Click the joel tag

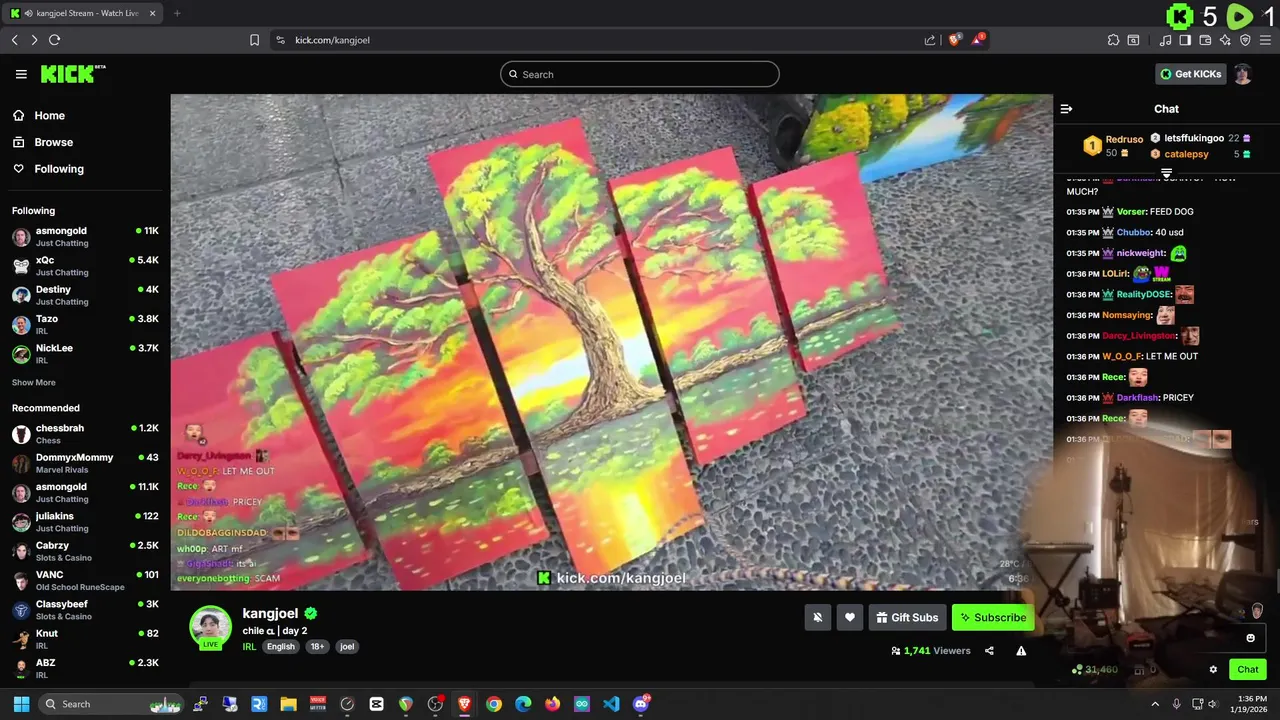(347, 647)
